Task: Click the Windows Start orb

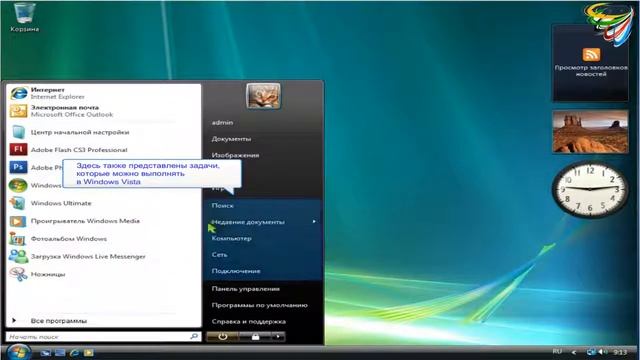Action: [18, 352]
